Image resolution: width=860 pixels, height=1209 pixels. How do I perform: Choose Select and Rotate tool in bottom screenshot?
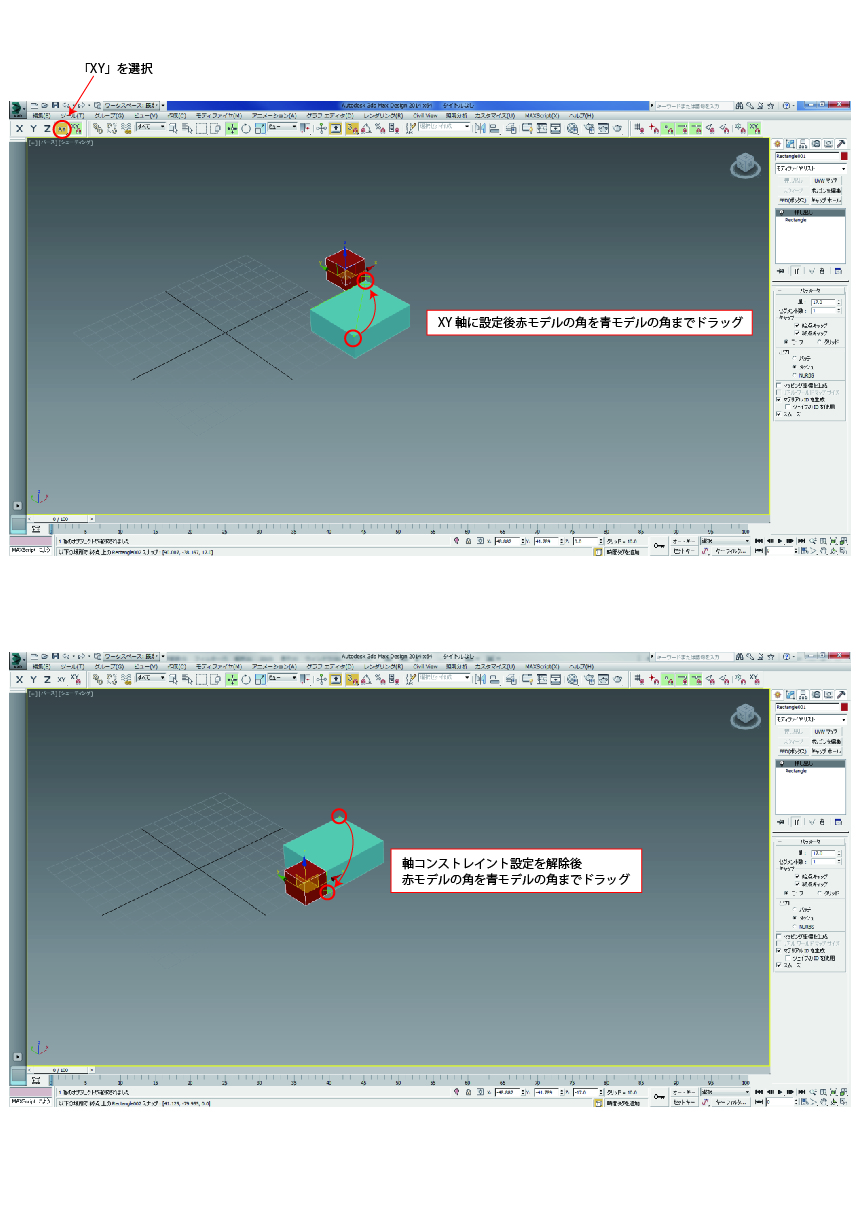(x=246, y=678)
